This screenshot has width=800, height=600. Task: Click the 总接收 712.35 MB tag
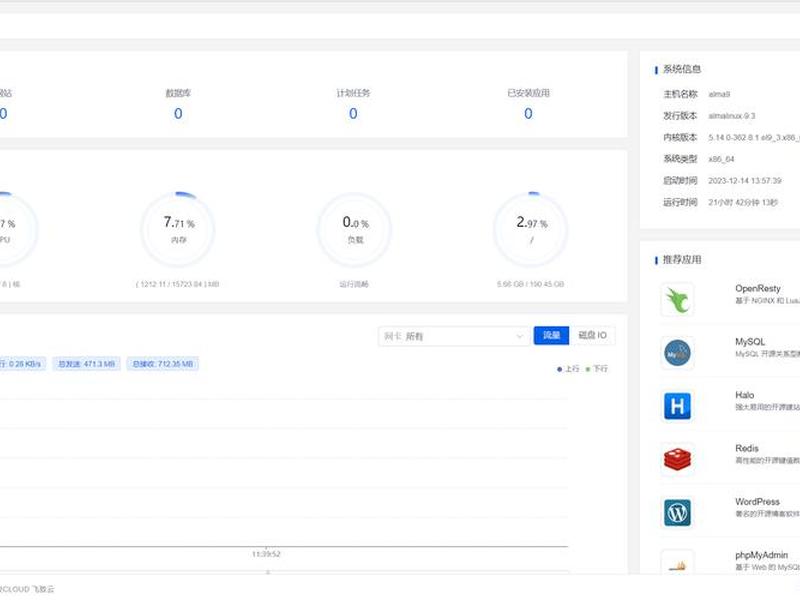point(163,364)
